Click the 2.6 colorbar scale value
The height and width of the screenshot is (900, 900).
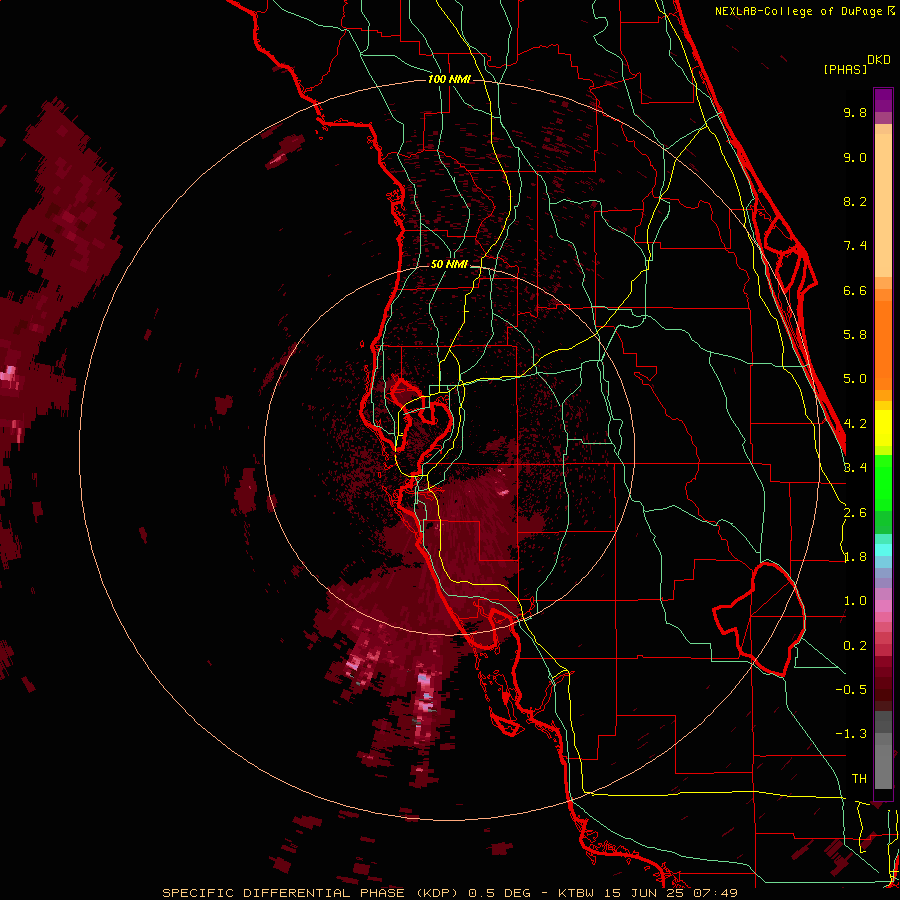click(x=855, y=513)
